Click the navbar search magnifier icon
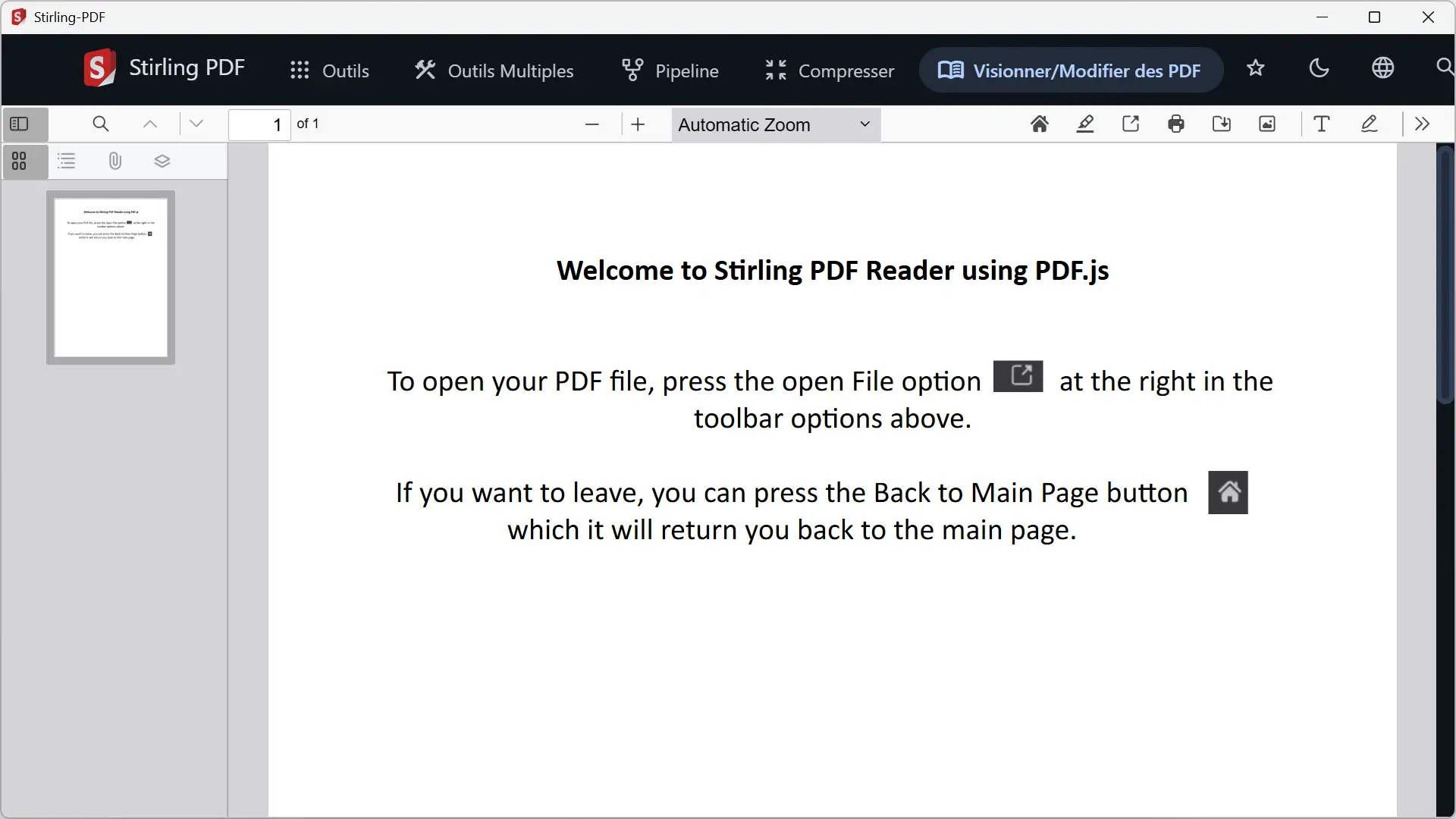 pos(1445,68)
